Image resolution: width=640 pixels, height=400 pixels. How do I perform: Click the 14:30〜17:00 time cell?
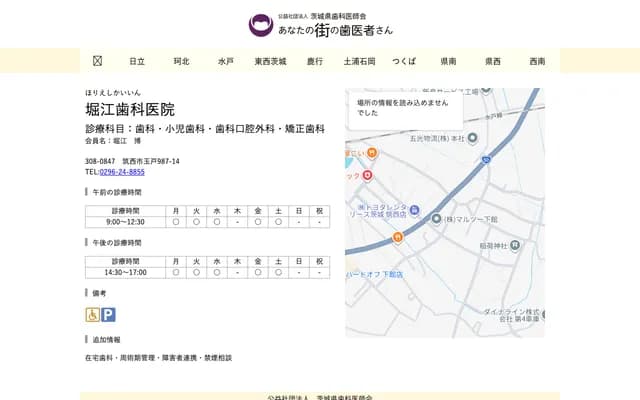(x=125, y=272)
